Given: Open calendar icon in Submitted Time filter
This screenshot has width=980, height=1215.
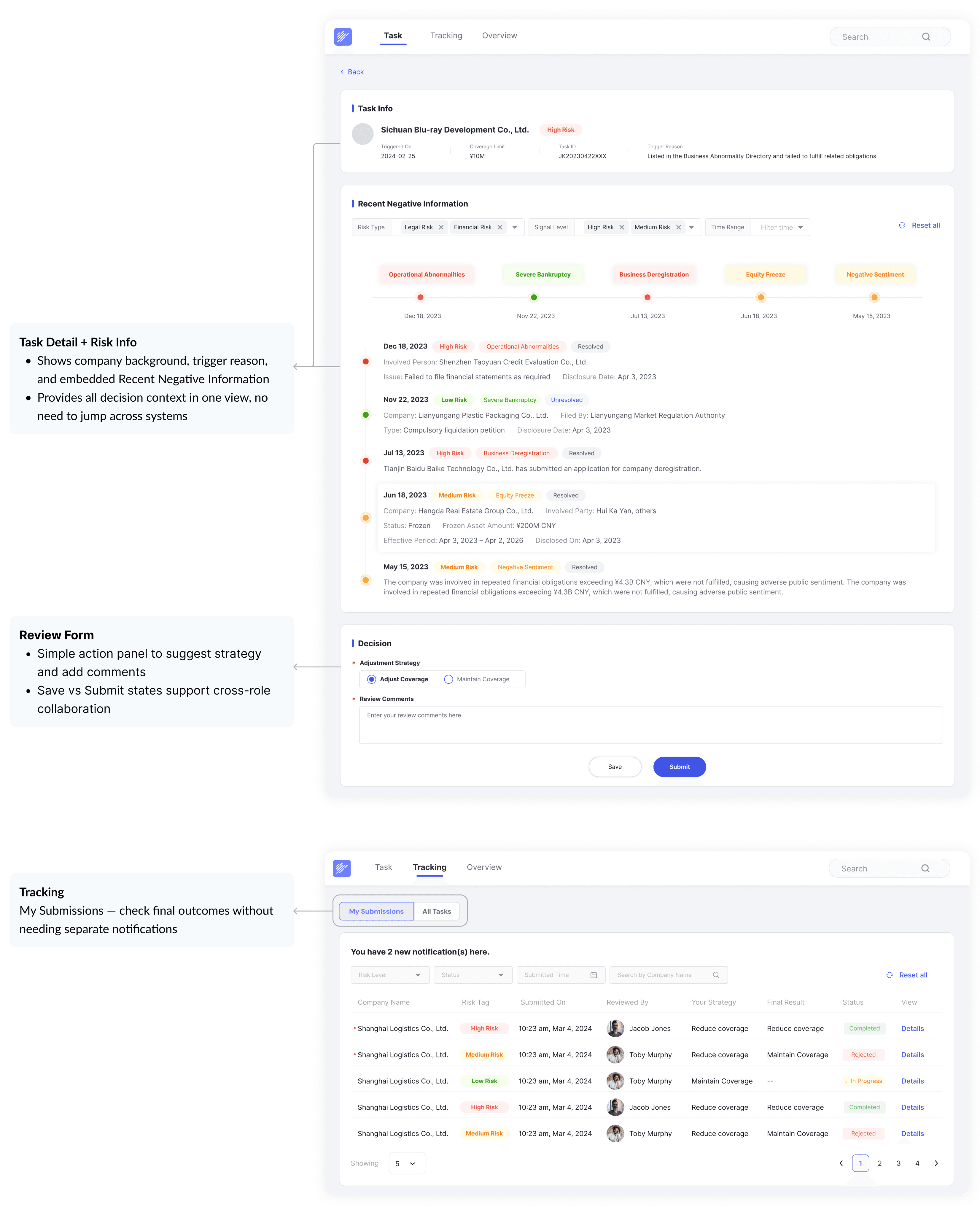Looking at the screenshot, I should point(594,975).
